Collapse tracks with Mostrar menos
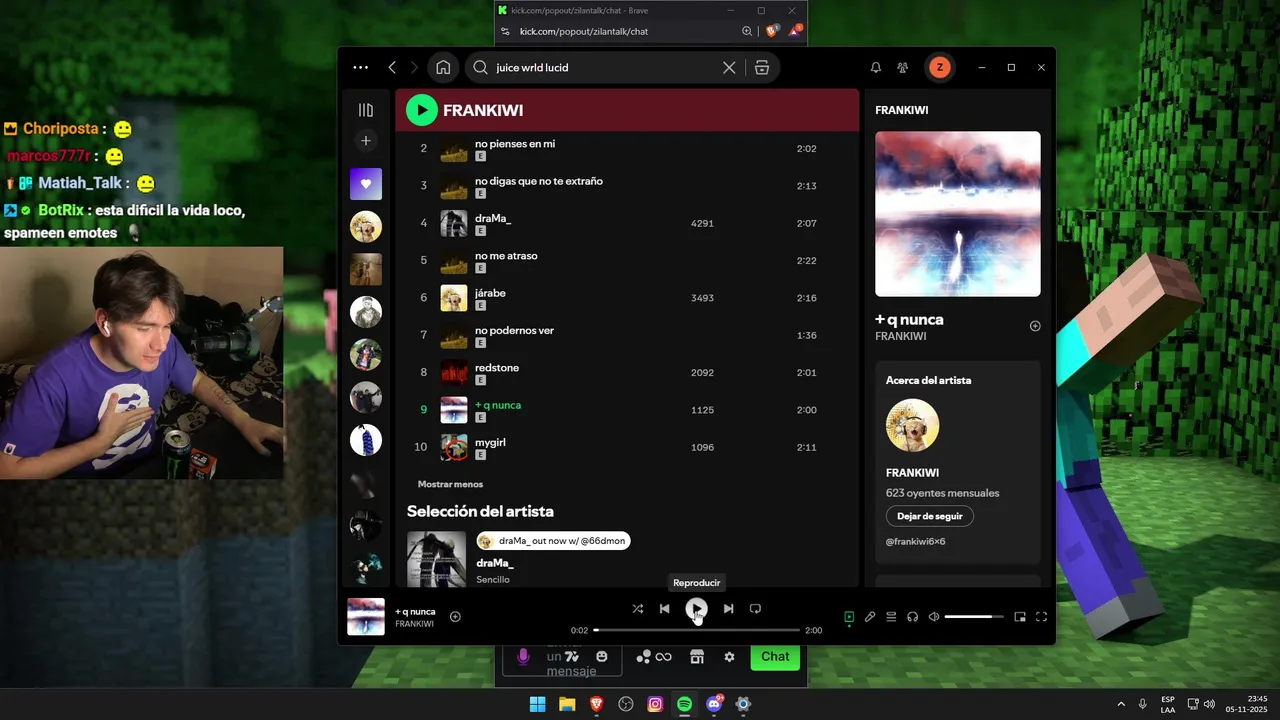Screen dimensions: 1280x720 [x=450, y=484]
